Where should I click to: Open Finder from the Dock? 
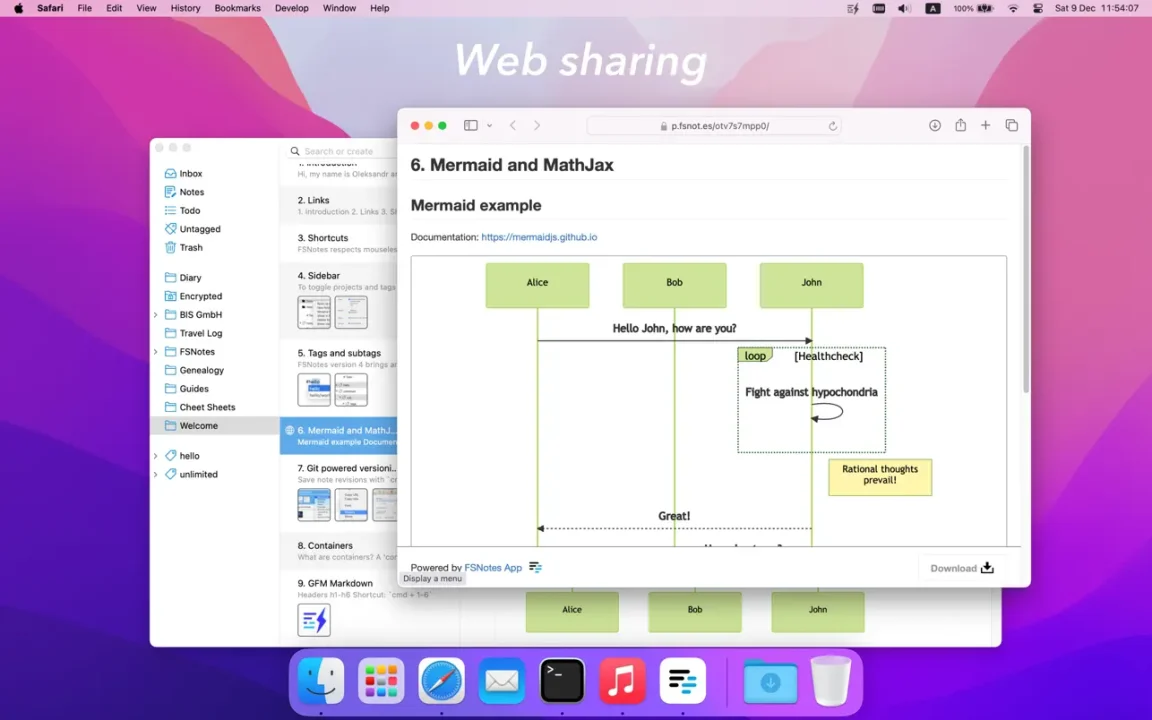coord(321,681)
